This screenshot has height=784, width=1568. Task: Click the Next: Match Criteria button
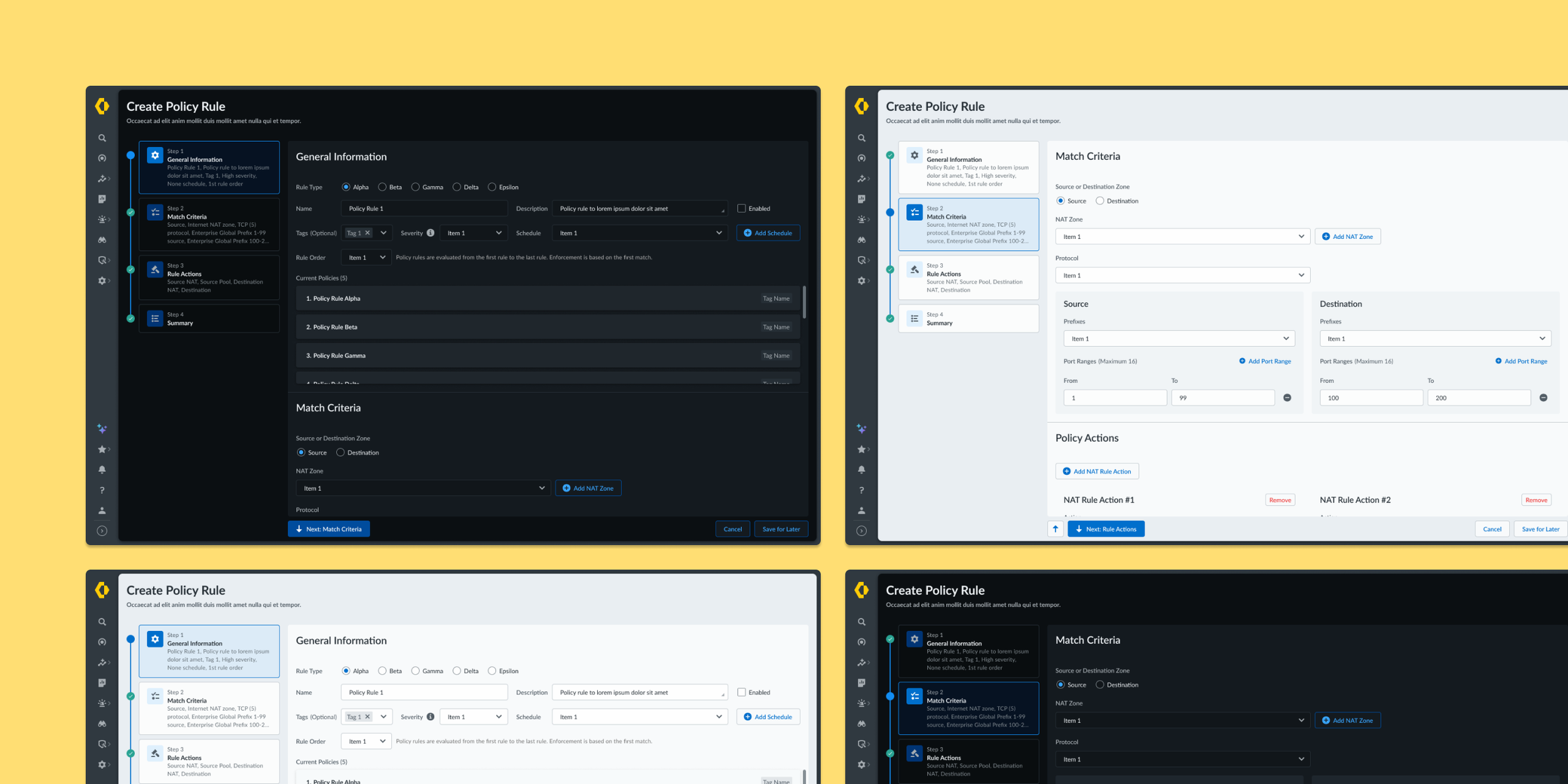(329, 529)
